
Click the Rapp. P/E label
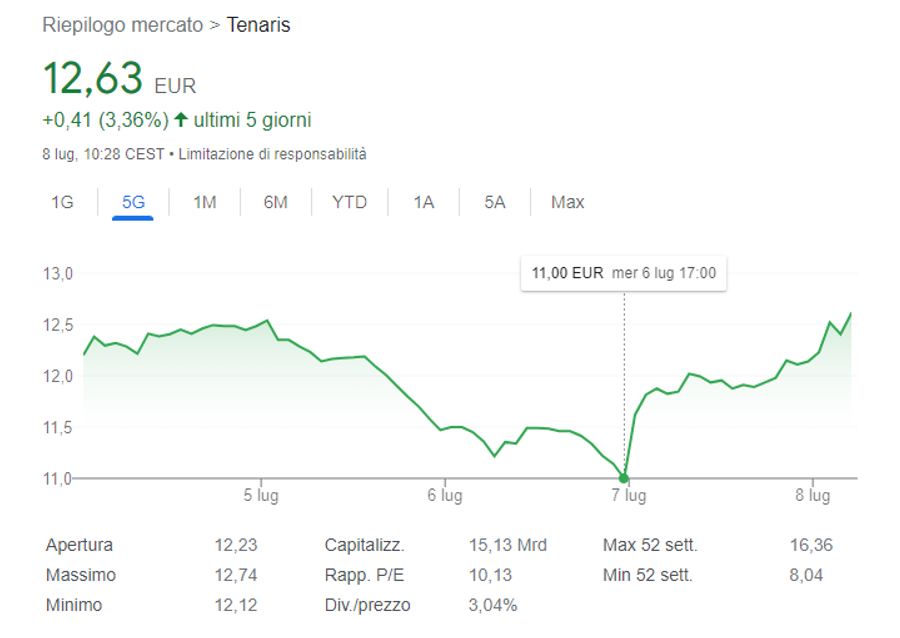click(364, 575)
